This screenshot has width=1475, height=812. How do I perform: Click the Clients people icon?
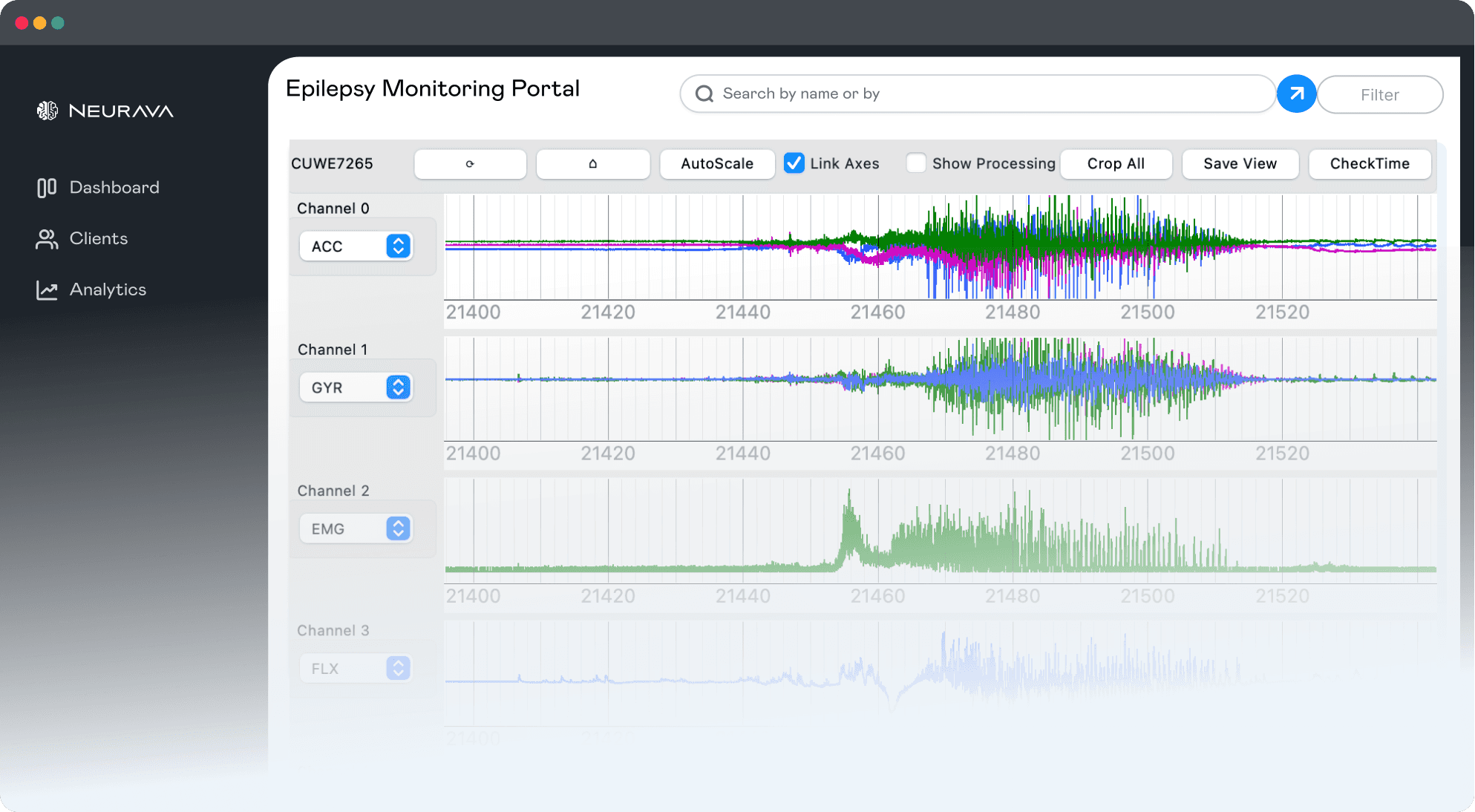(47, 239)
